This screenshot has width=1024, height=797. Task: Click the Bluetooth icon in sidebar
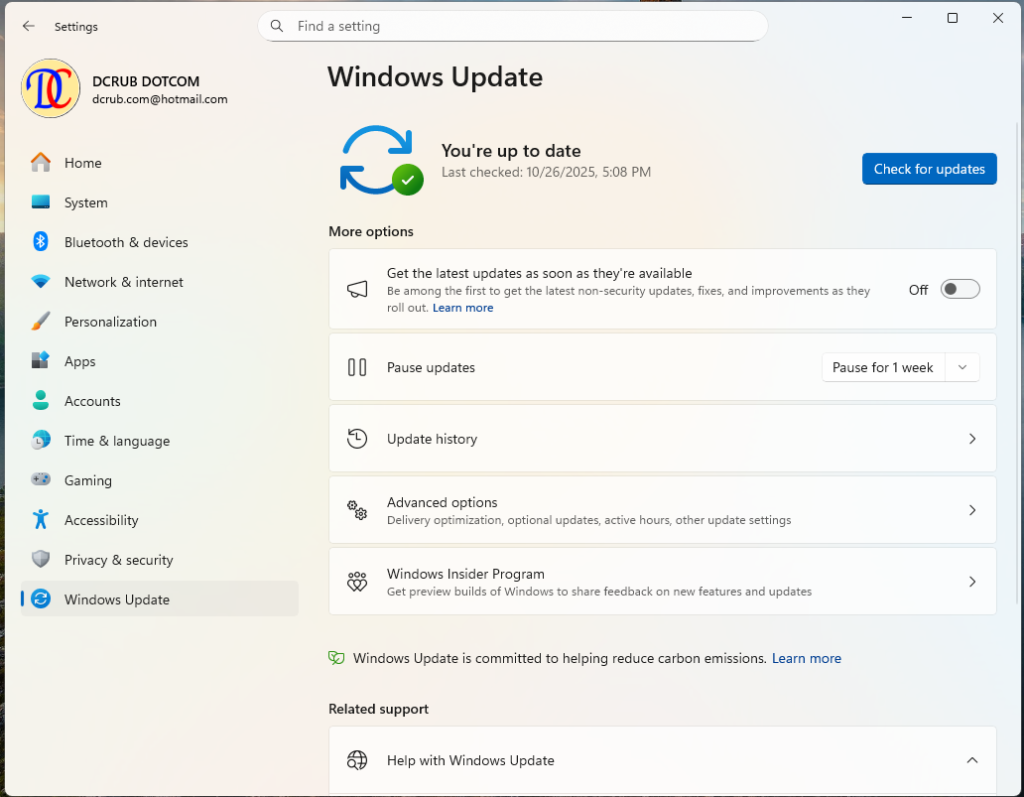[x=40, y=242]
